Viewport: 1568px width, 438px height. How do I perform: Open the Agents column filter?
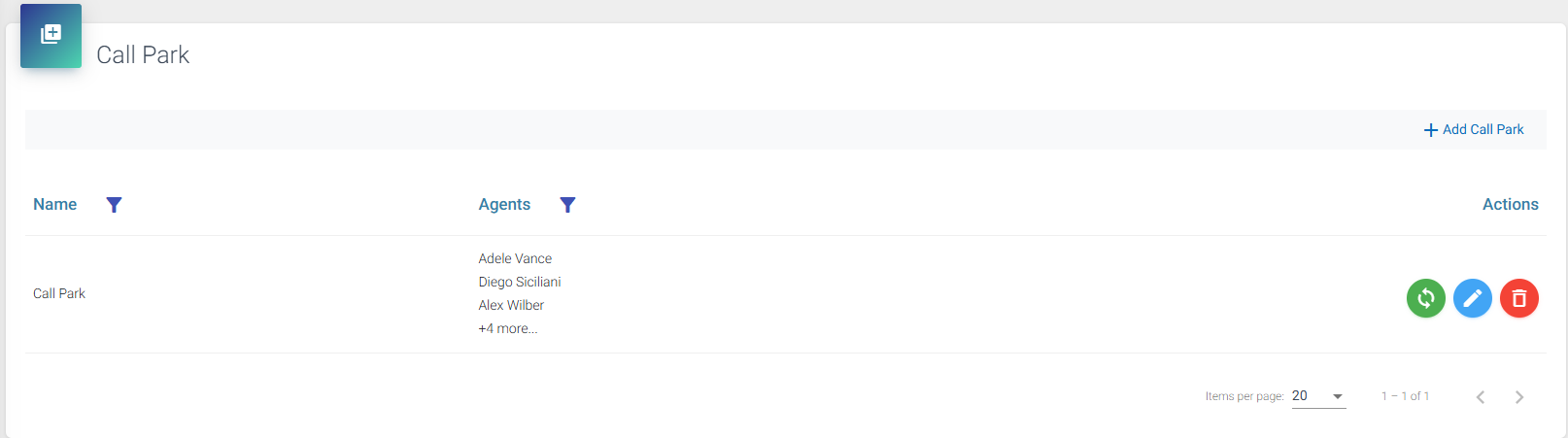(x=567, y=205)
